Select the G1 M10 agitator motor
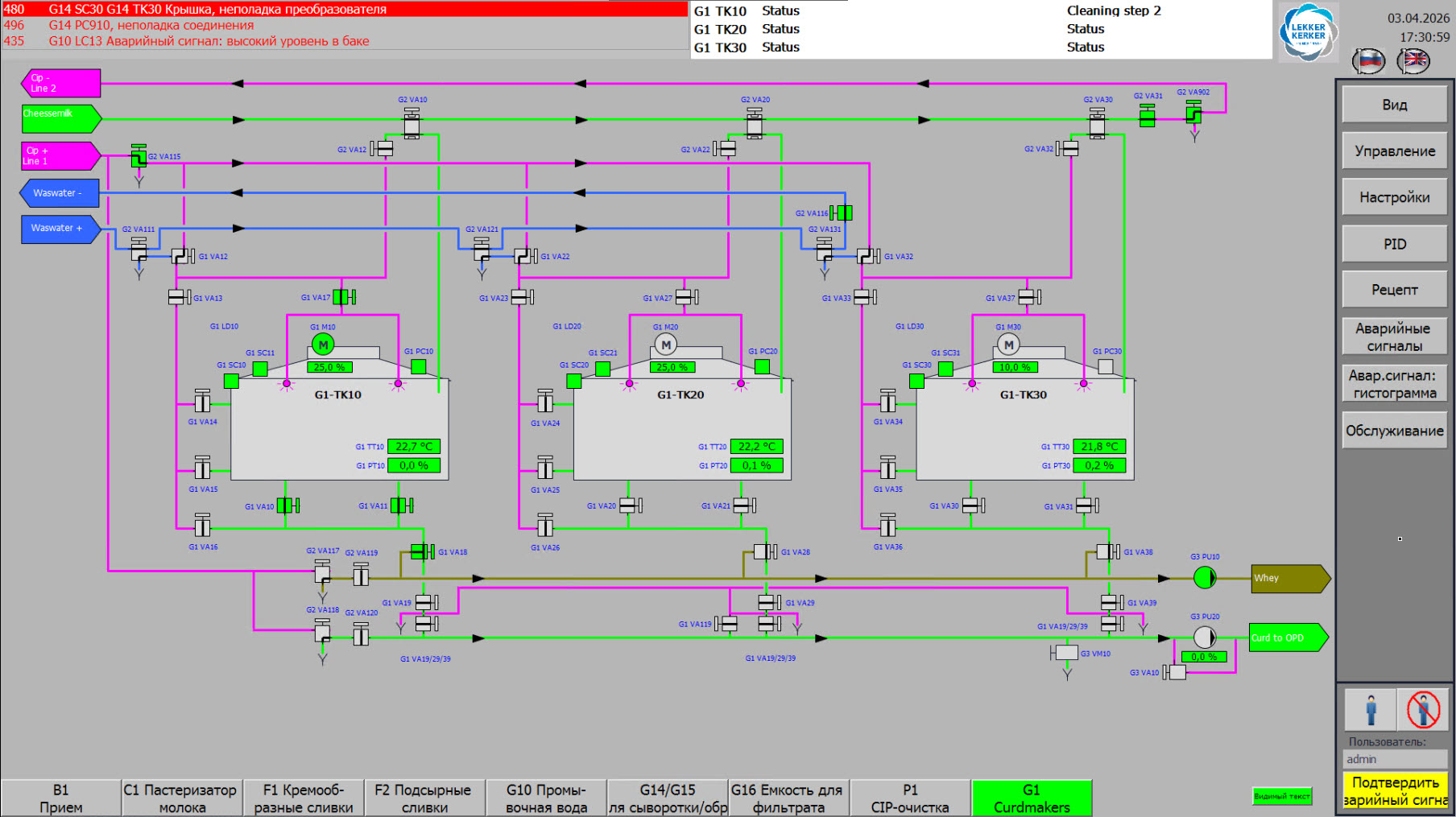1456x817 pixels. pyautogui.click(x=323, y=345)
